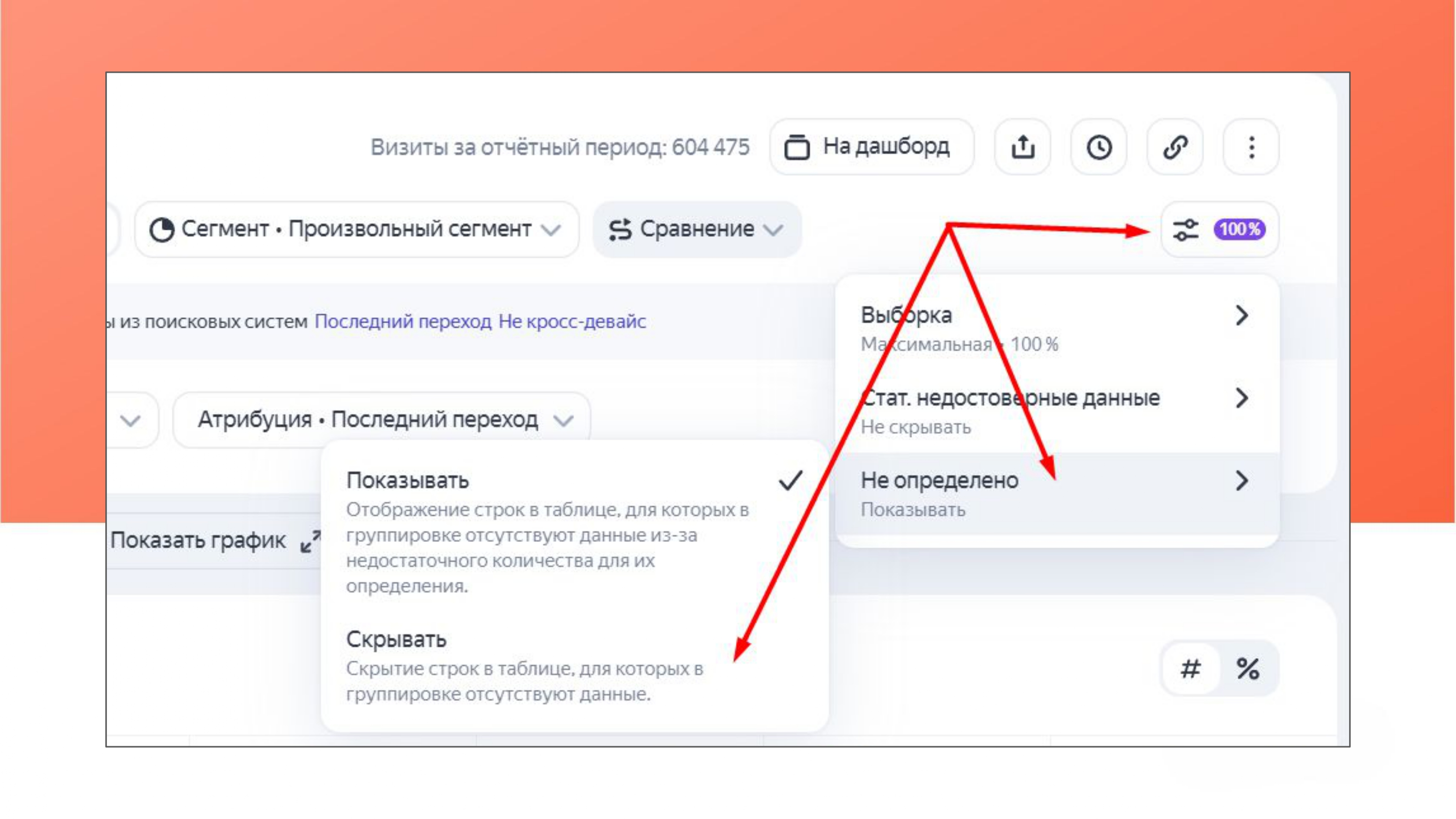
Task: Switch to # absolute numbers view
Action: click(1191, 669)
